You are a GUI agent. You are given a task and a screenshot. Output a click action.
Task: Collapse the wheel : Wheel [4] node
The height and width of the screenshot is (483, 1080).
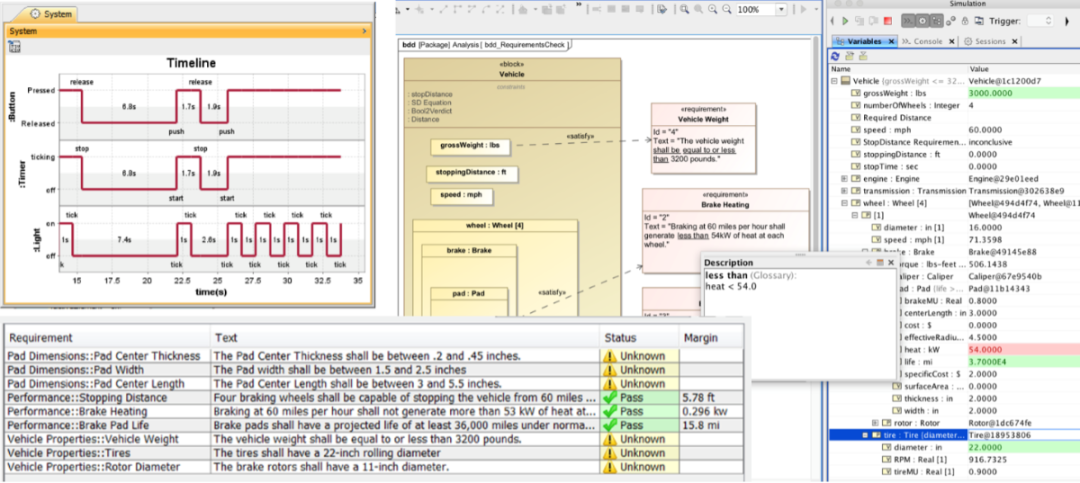[844, 203]
